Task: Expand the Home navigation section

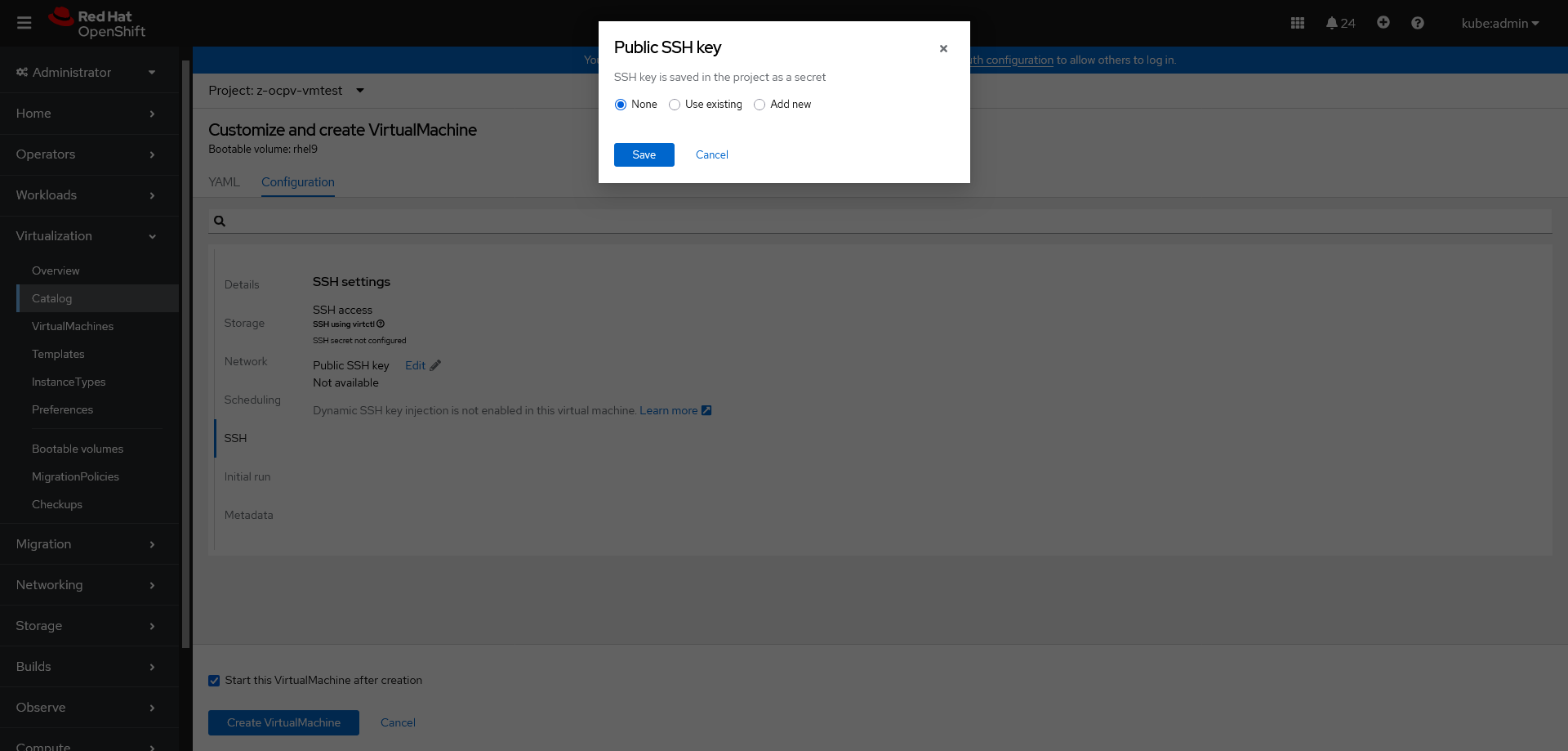Action: [90, 114]
